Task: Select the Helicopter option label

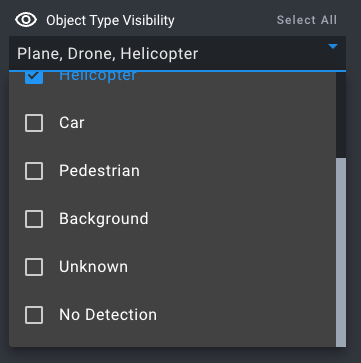Action: (x=98, y=77)
